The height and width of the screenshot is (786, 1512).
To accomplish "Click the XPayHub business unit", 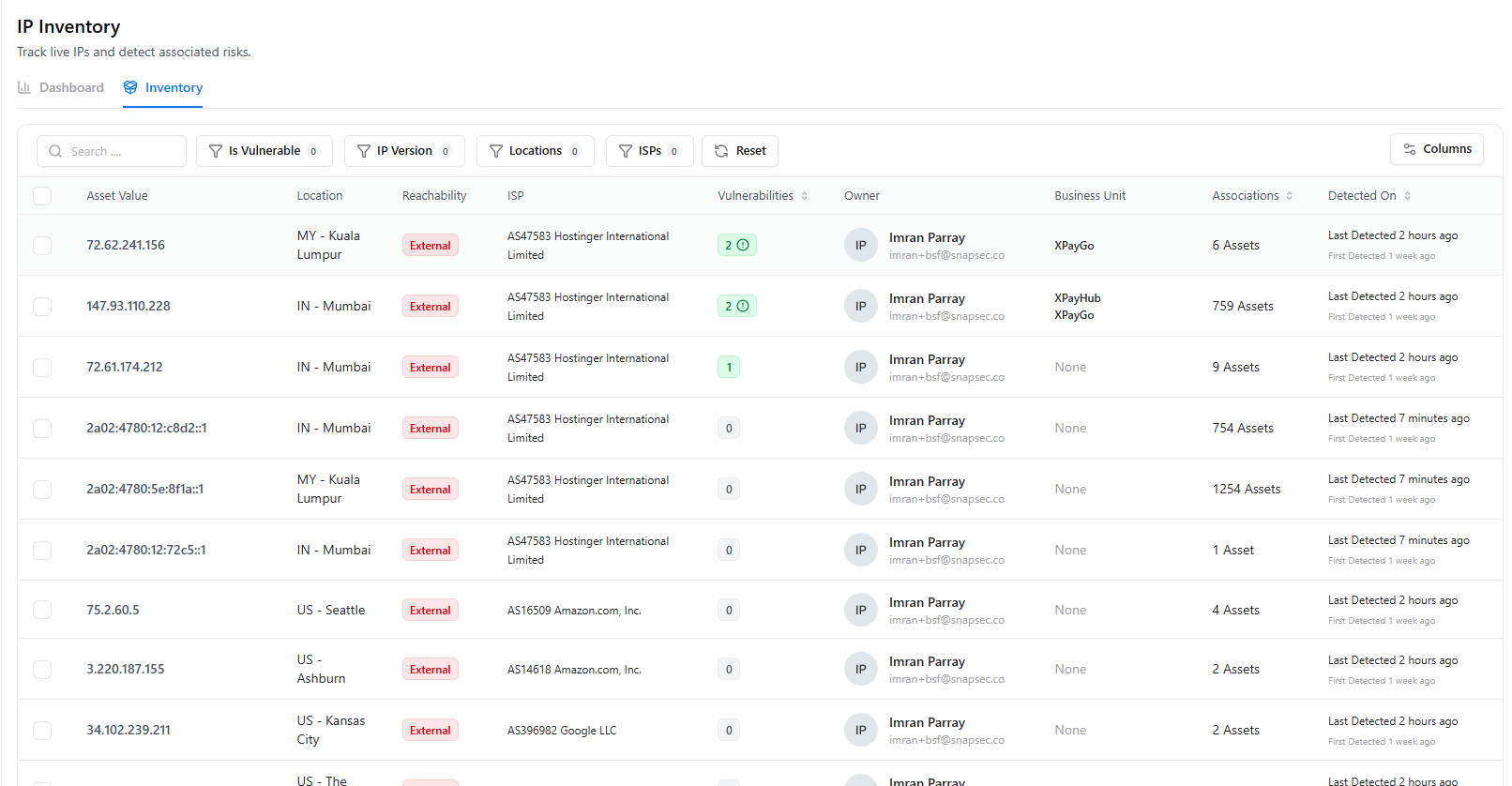I will 1078,298.
